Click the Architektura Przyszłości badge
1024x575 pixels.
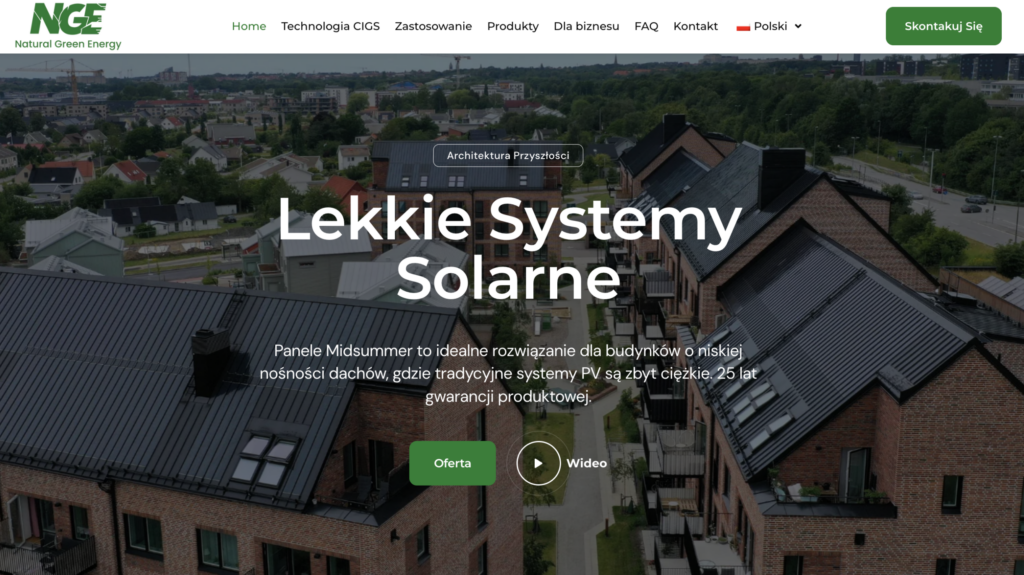(x=508, y=156)
